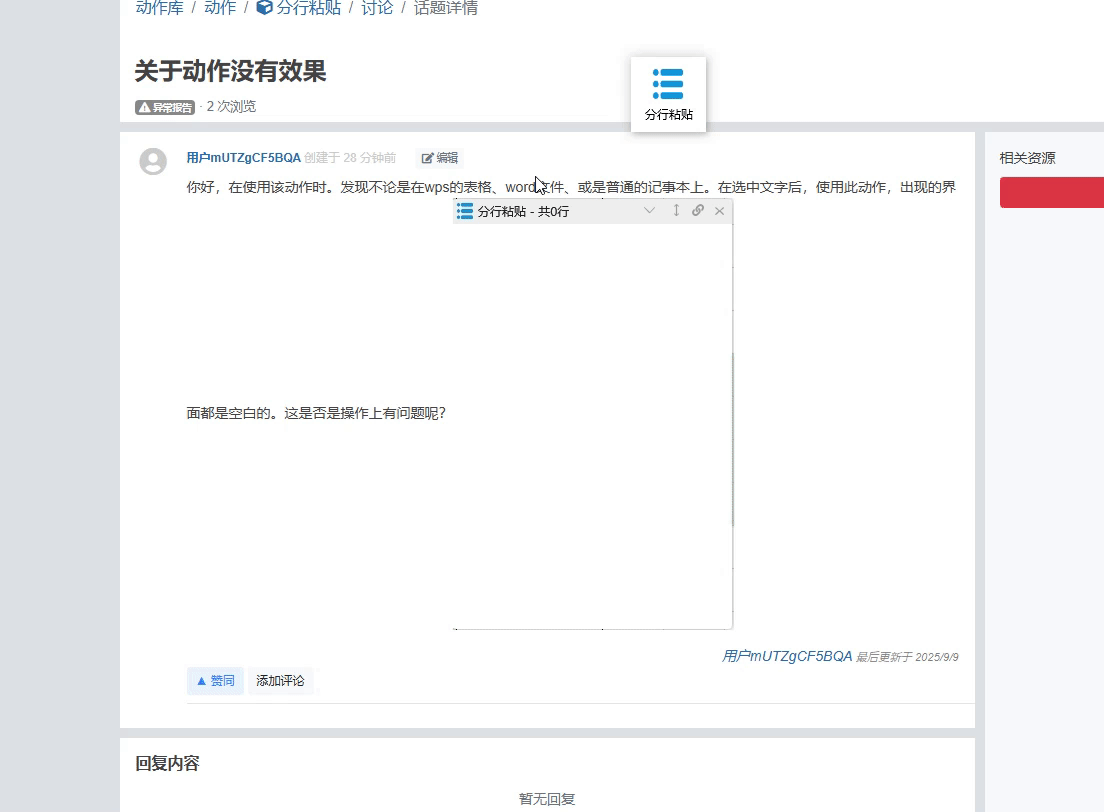
Task: Click the 异常报告 warning badge
Action: [x=165, y=107]
